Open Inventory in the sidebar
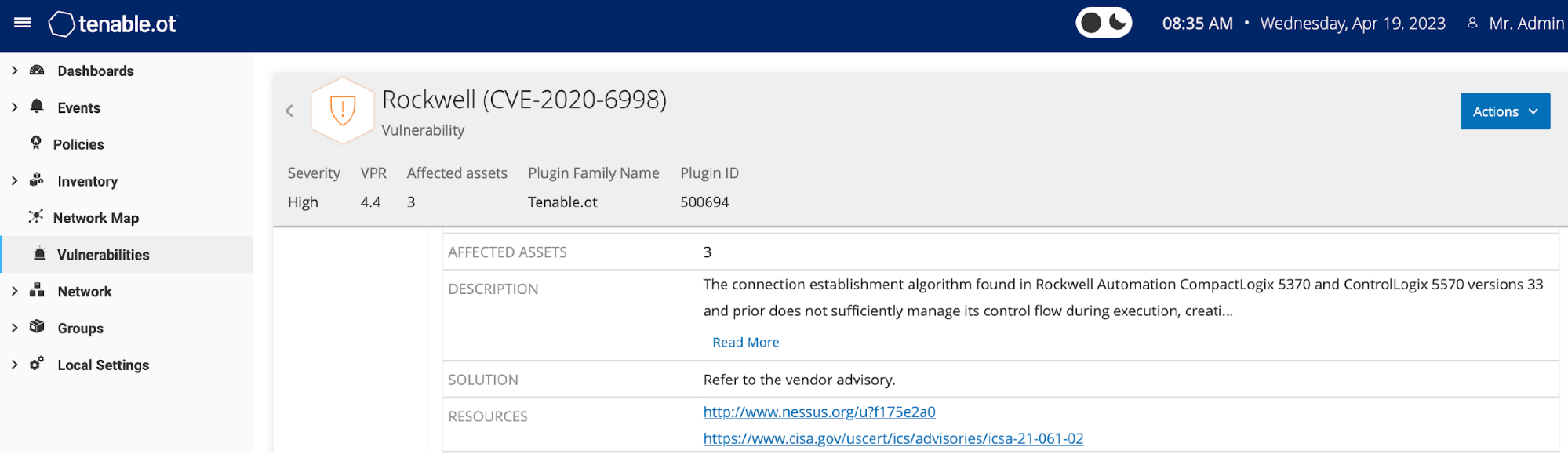 pos(87,182)
